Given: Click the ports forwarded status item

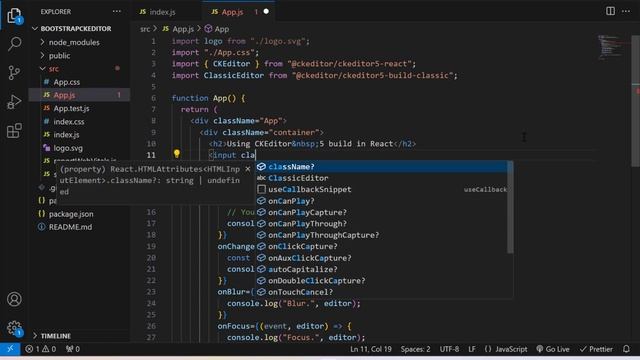Looking at the screenshot, I should pyautogui.click(x=73, y=349).
